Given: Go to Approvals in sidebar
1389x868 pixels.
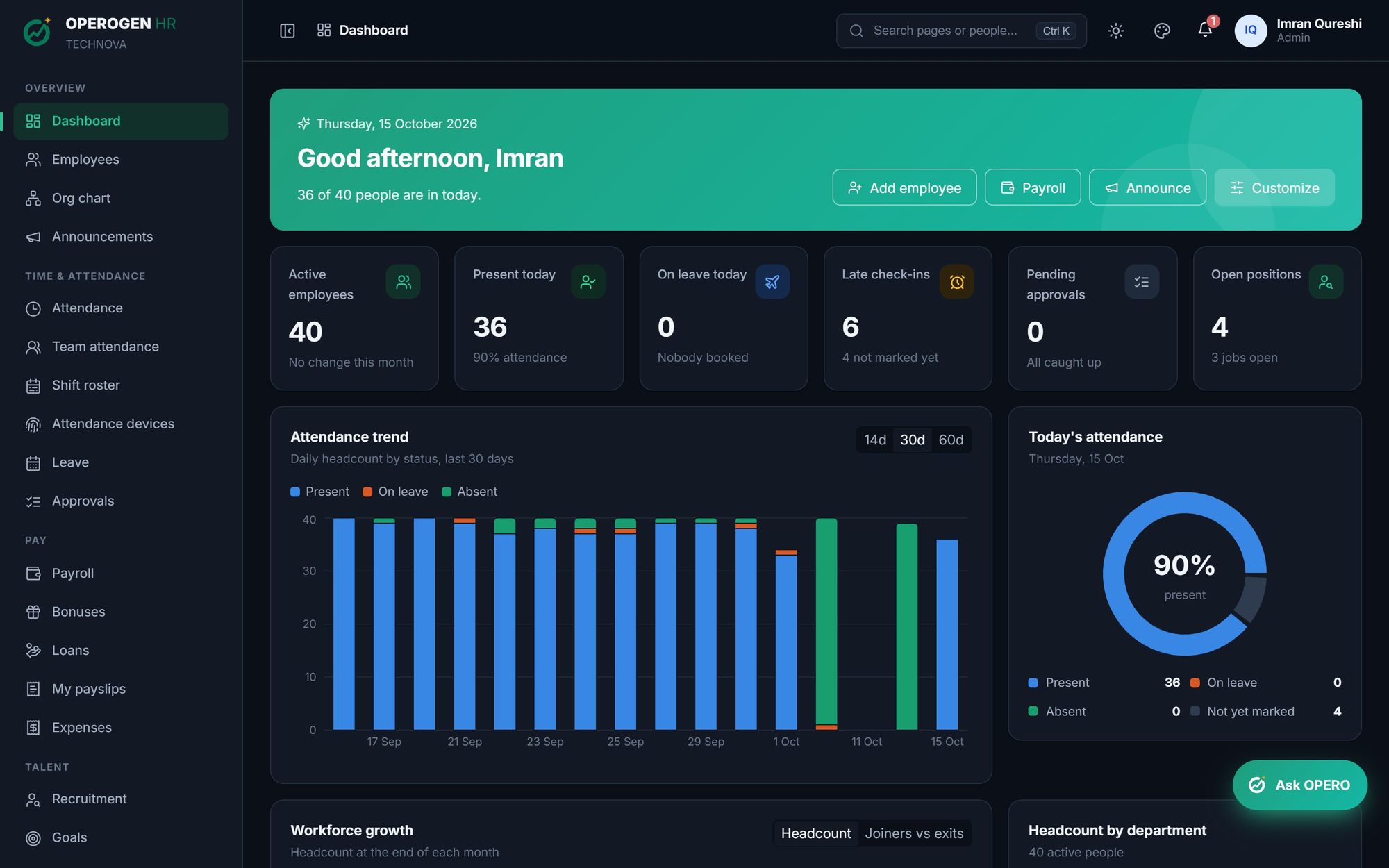Looking at the screenshot, I should point(121,501).
